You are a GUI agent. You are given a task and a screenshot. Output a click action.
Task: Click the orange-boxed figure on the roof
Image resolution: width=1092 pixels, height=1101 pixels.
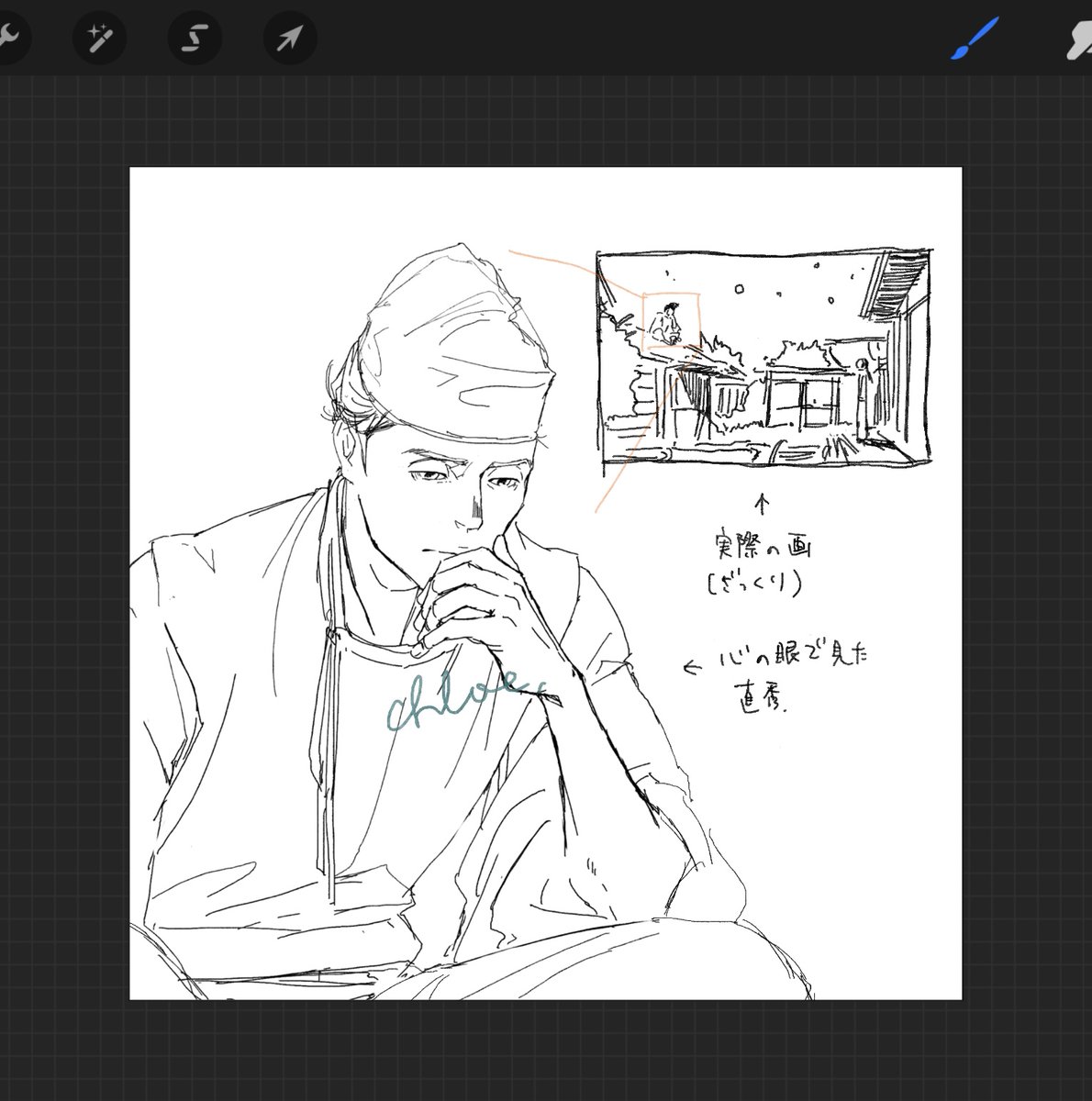pyautogui.click(x=667, y=322)
